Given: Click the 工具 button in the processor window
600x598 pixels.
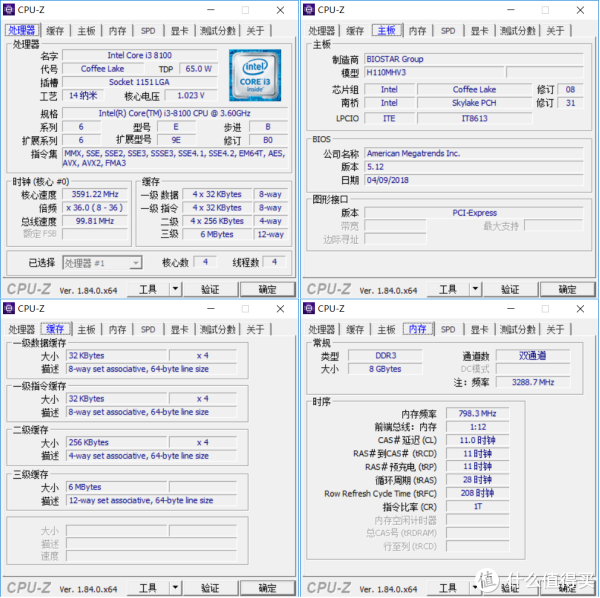Looking at the screenshot, I should 148,289.
